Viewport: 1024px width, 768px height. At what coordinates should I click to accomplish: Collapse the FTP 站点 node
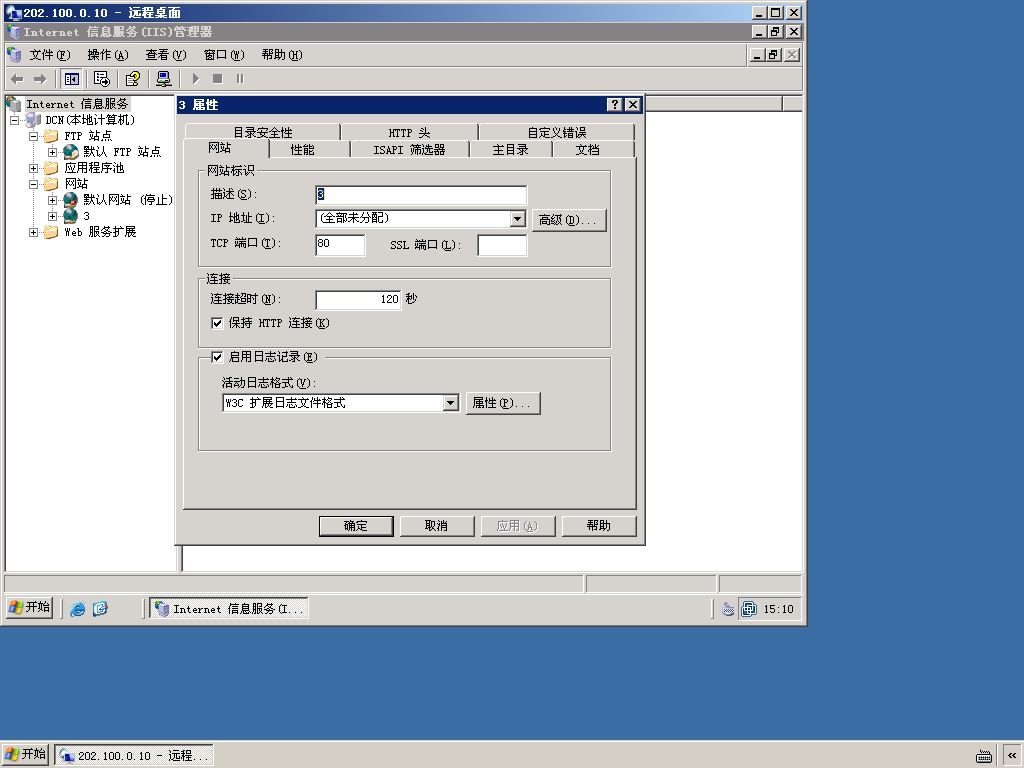click(33, 136)
